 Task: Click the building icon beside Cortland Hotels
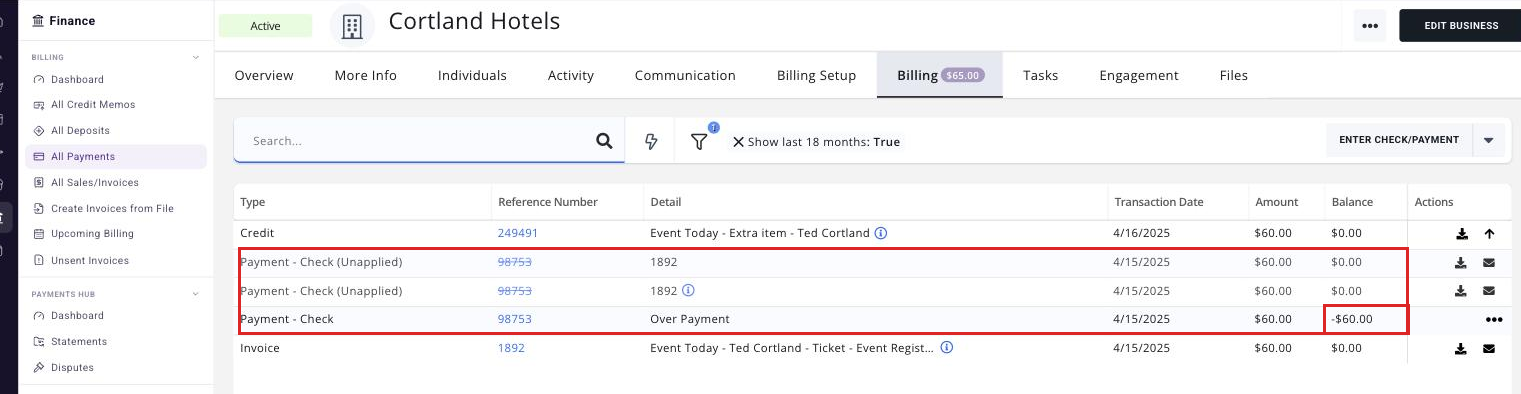(352, 26)
